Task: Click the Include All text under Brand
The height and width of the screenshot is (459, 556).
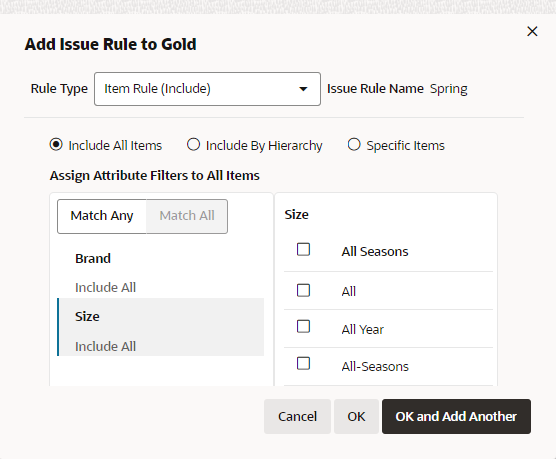Action: coord(105,287)
